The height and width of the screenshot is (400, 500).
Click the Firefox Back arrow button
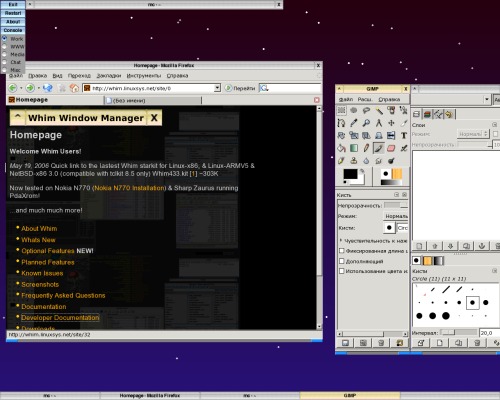13,88
